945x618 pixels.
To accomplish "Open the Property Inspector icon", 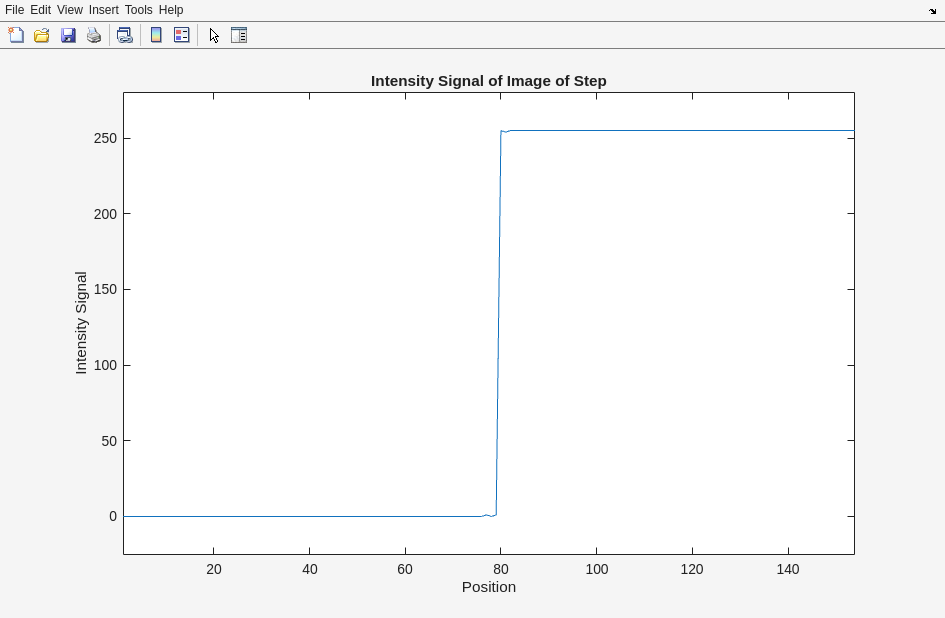I will tap(239, 35).
